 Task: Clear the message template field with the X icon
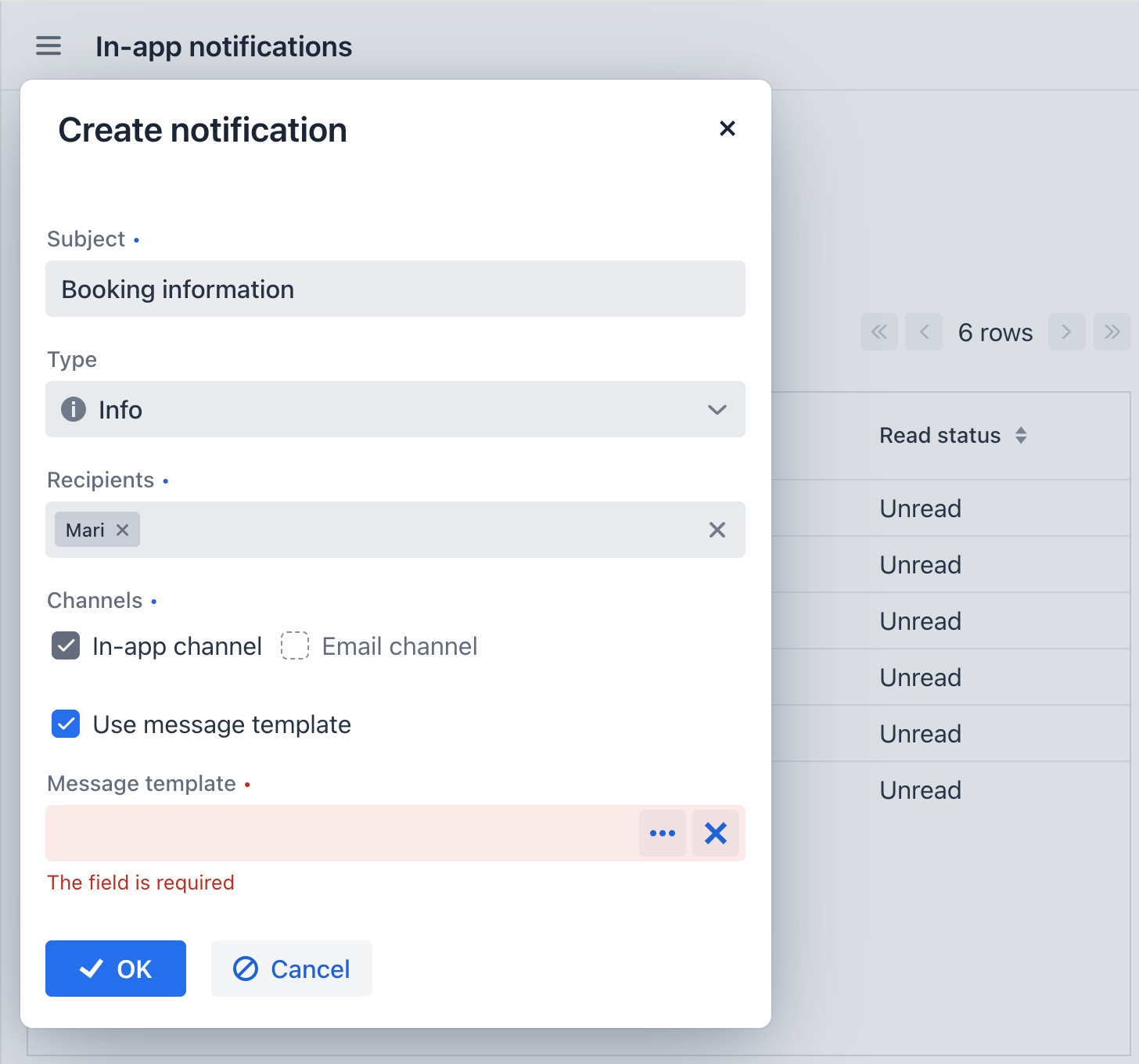click(714, 833)
